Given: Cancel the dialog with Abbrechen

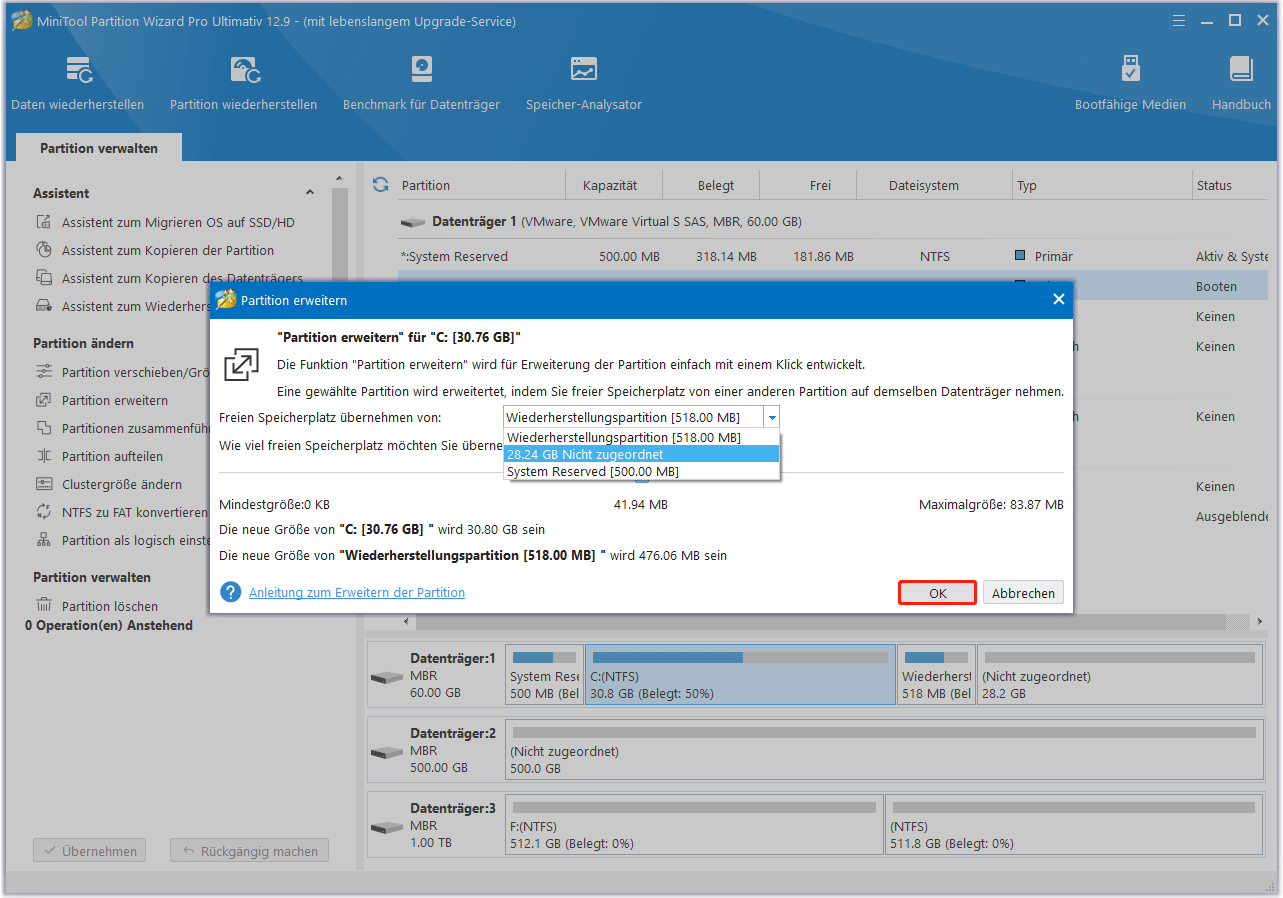Looking at the screenshot, I should pyautogui.click(x=1023, y=593).
